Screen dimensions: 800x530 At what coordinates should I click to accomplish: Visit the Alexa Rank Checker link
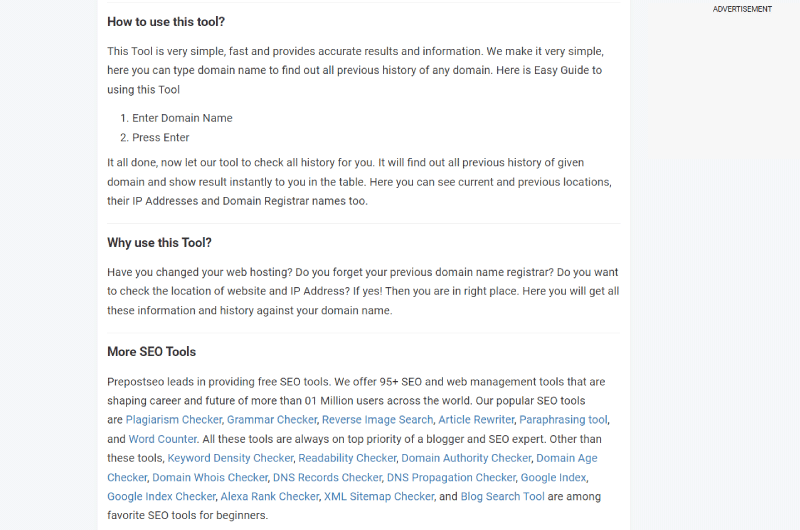[x=269, y=496]
